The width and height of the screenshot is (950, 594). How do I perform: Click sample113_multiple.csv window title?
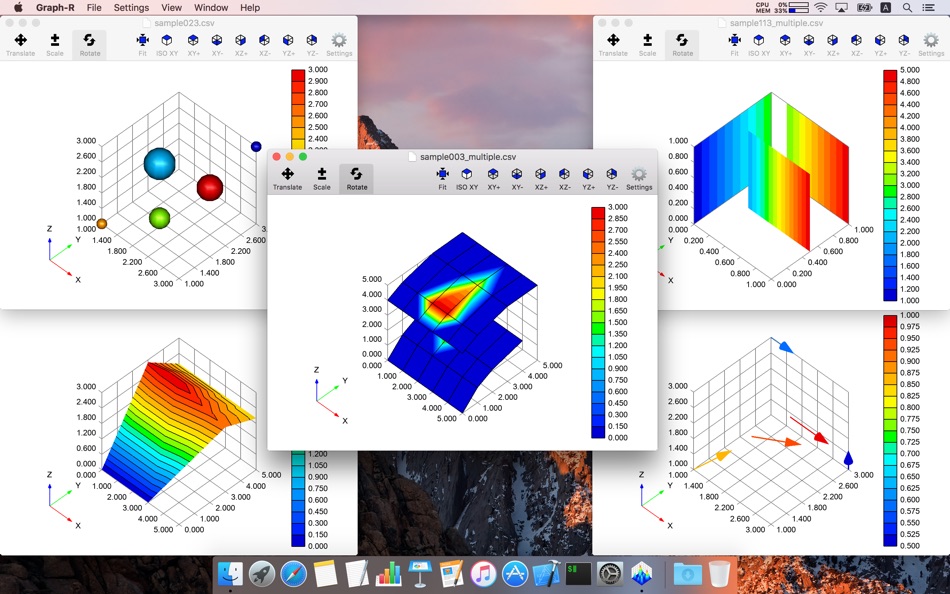tap(776, 23)
